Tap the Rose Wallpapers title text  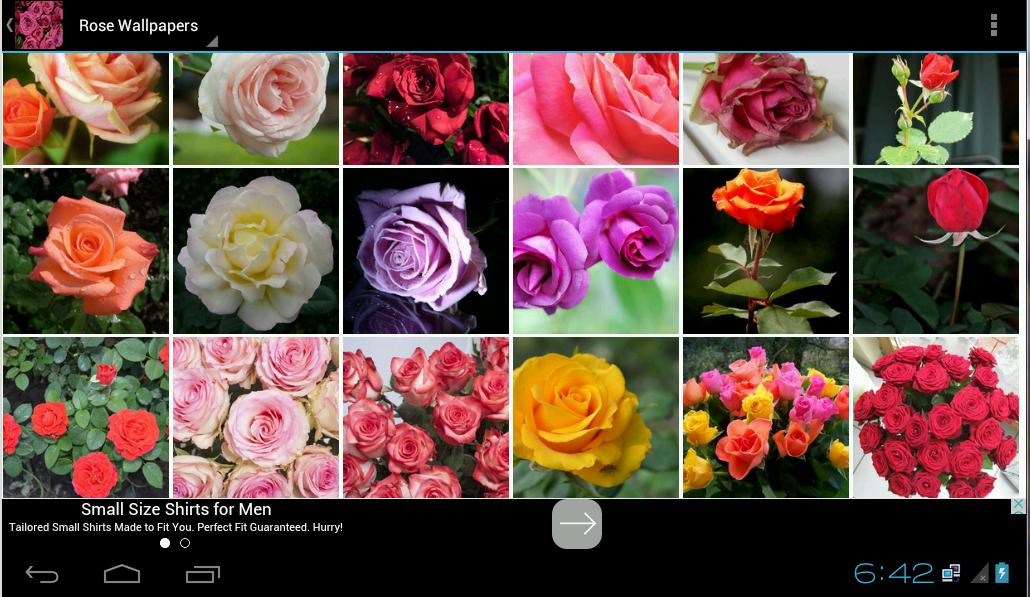click(x=139, y=26)
